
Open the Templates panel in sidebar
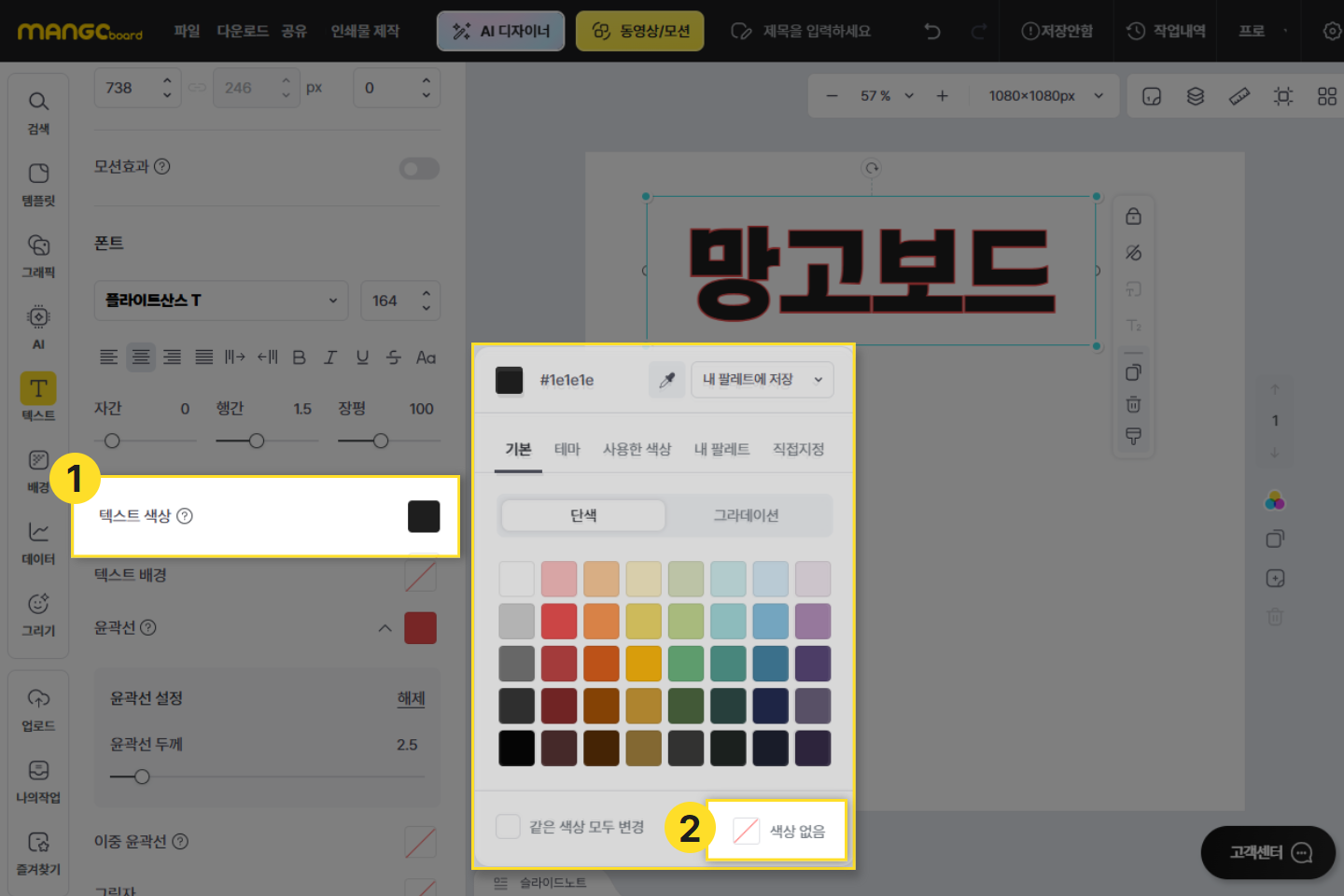(38, 184)
